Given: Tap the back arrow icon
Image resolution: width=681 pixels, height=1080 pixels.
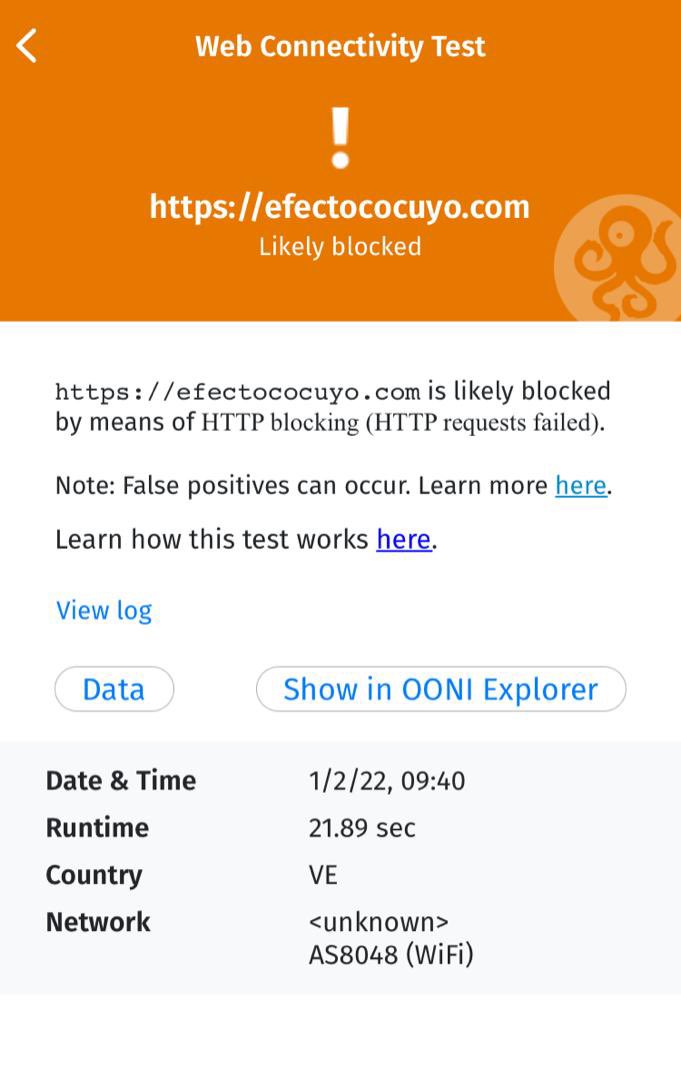Looking at the screenshot, I should tap(26, 46).
